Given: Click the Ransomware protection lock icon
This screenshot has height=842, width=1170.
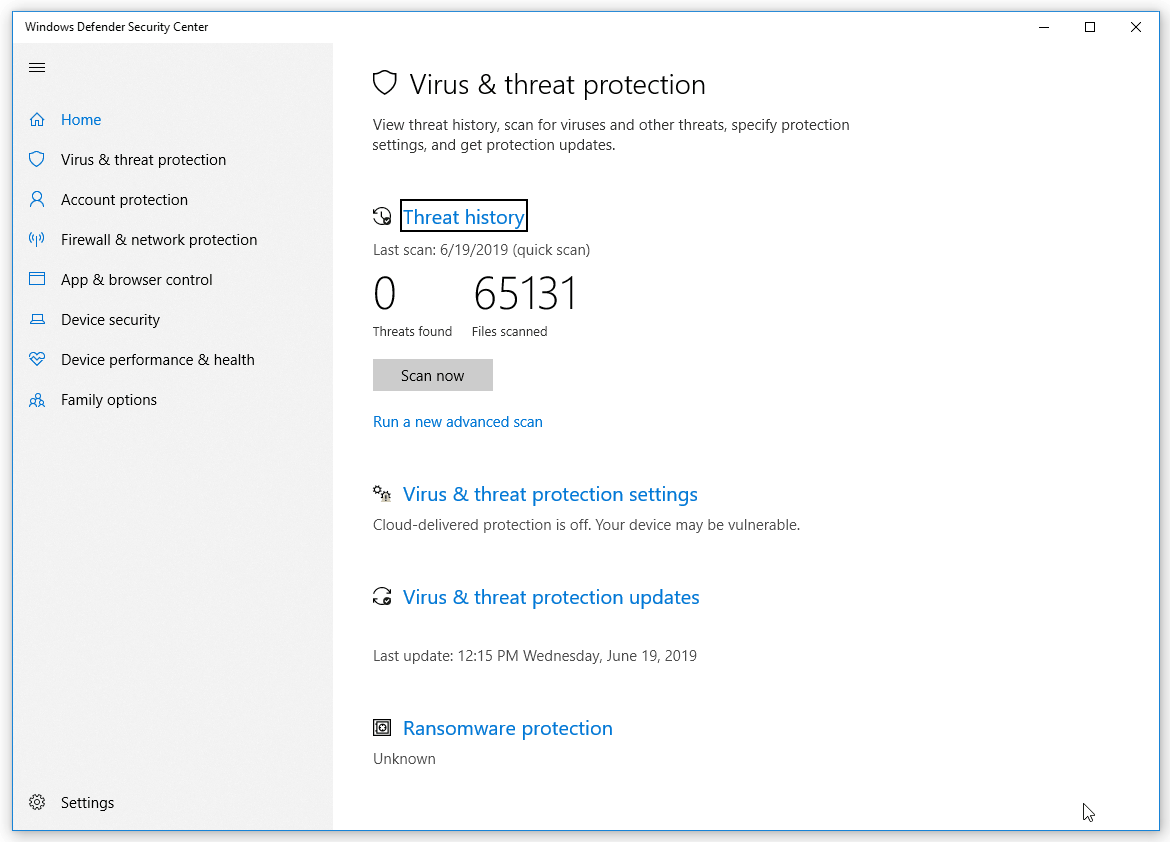Looking at the screenshot, I should pos(381,728).
